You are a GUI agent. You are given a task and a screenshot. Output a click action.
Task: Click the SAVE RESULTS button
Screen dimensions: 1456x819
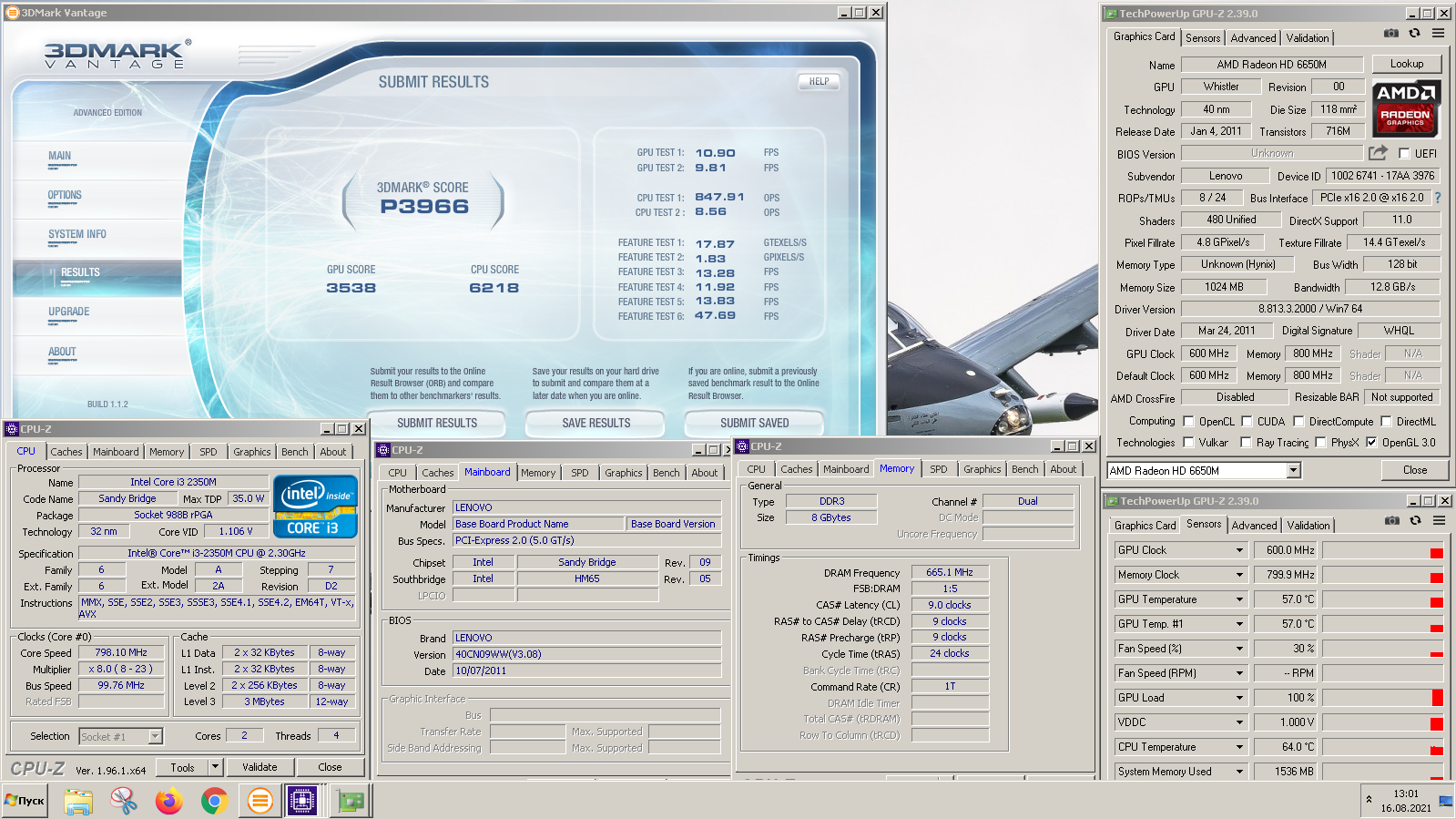tap(596, 423)
